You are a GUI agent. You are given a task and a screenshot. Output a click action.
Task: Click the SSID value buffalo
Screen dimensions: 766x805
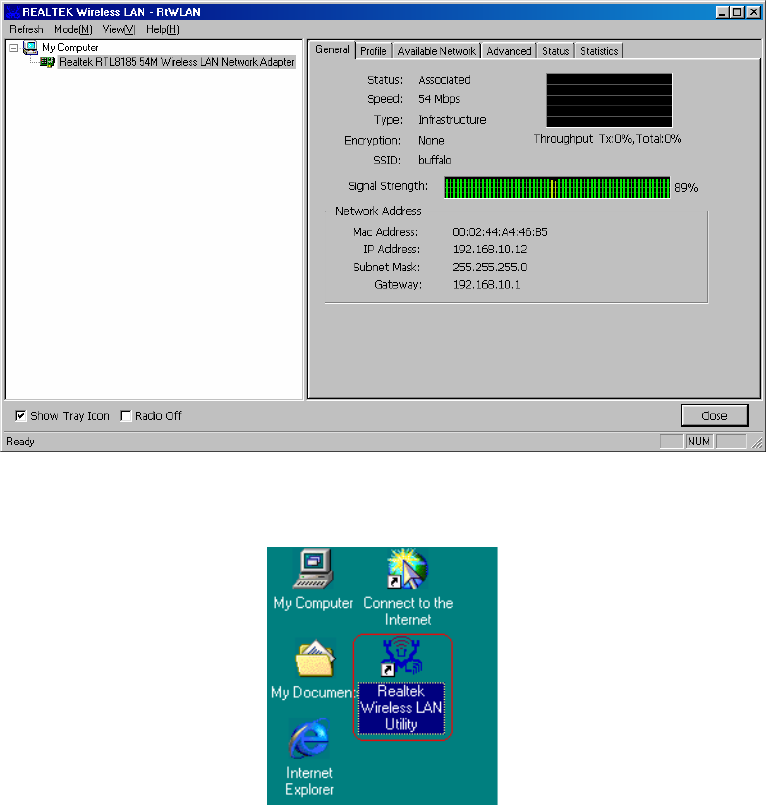[x=434, y=160]
